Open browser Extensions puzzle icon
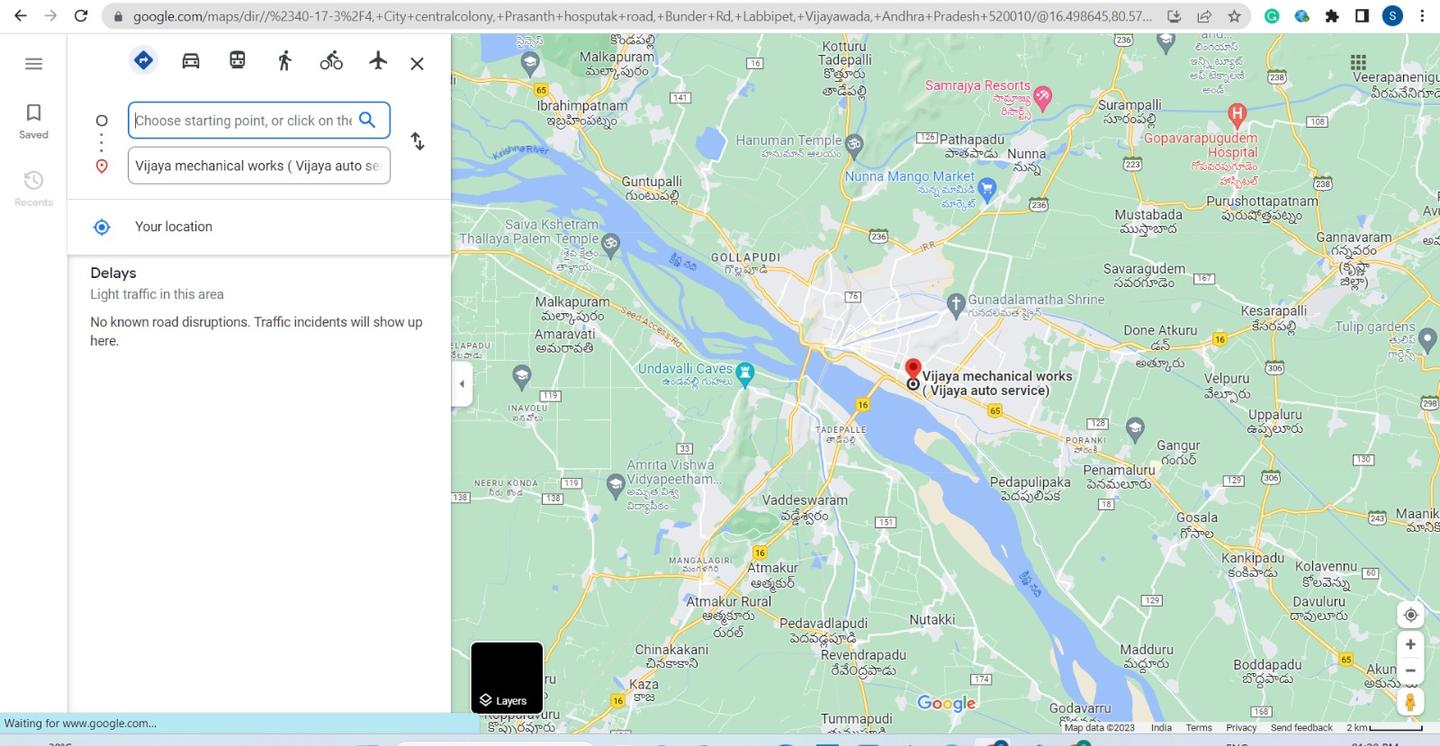Viewport: 1440px width, 746px height. 1332,16
